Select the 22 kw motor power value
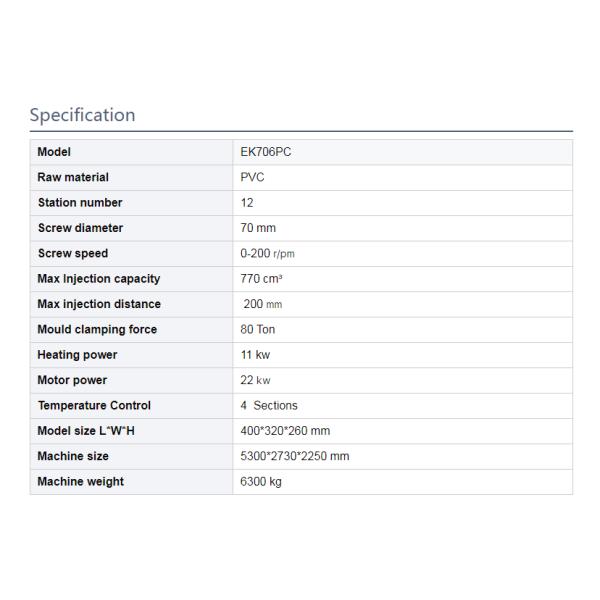 click(x=256, y=380)
